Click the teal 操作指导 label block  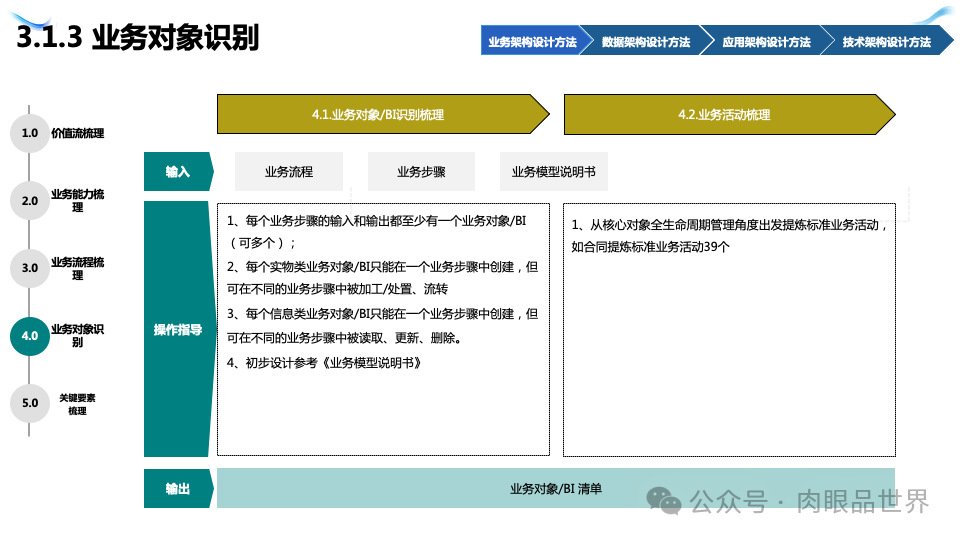(x=178, y=329)
